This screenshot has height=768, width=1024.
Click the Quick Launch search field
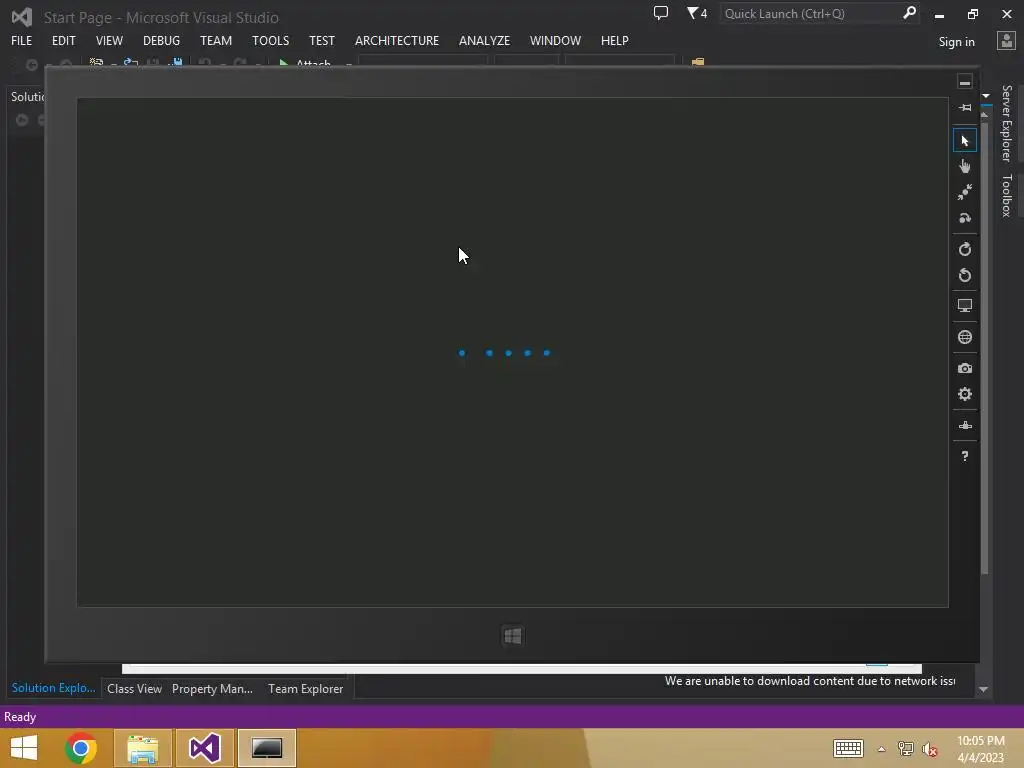coord(810,14)
